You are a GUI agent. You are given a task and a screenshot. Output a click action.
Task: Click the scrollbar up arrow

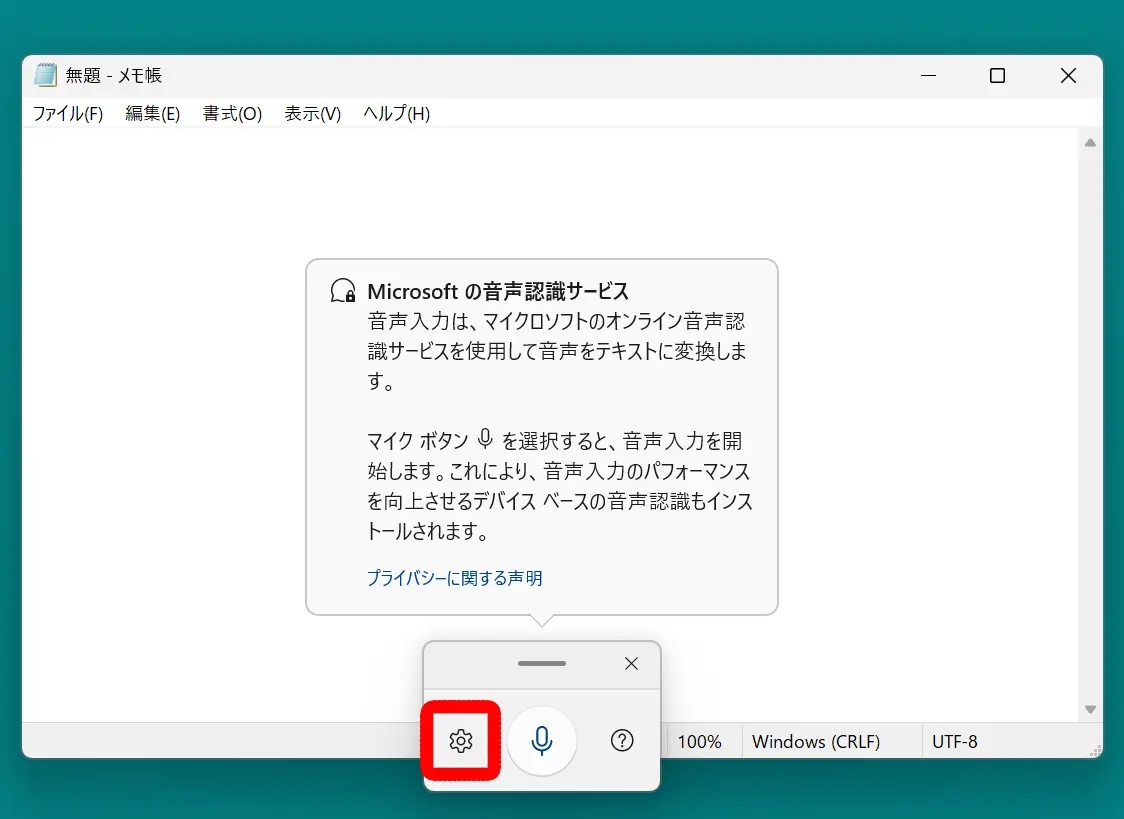click(1090, 142)
